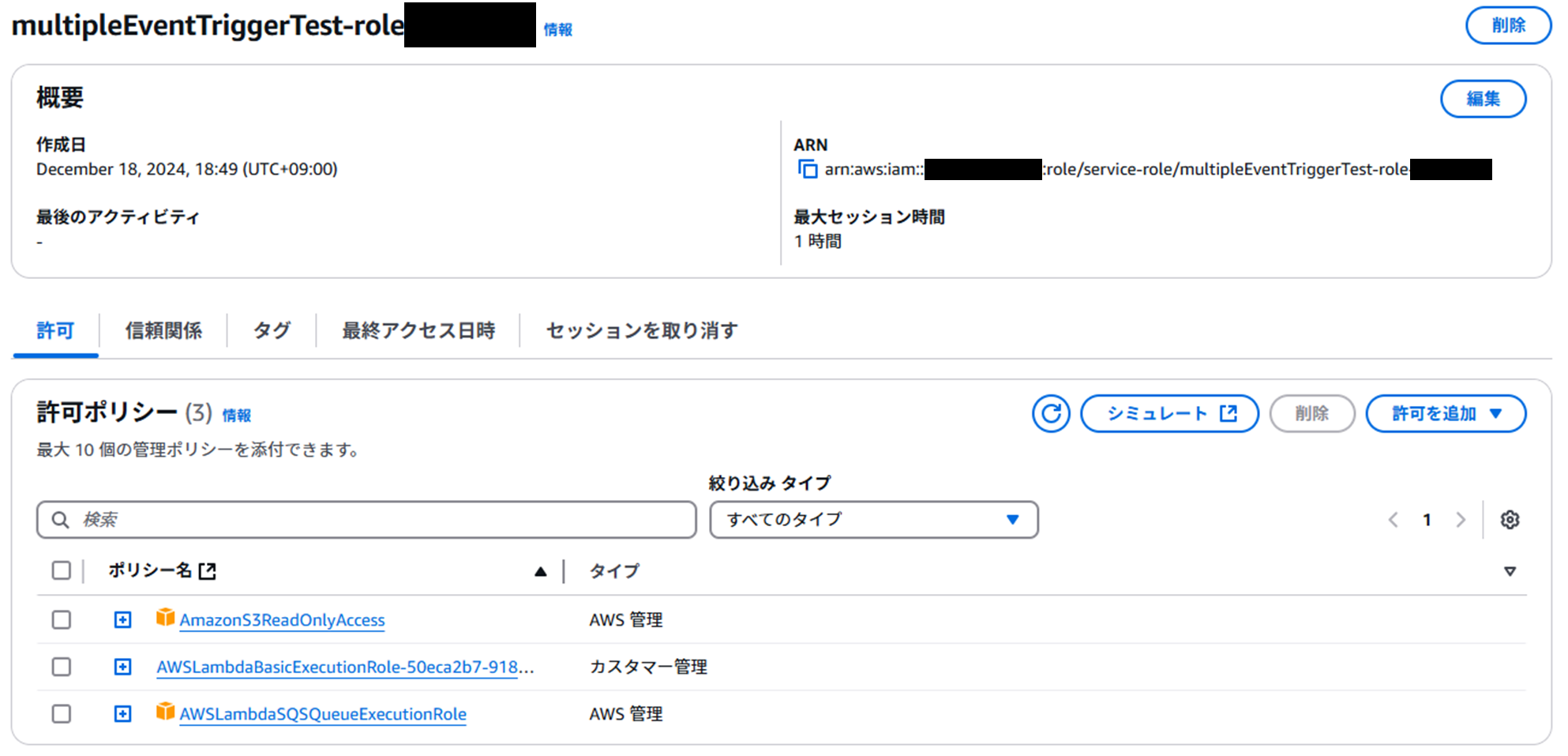The width and height of the screenshot is (1568, 756).
Task: Click the role 削除 button at top right
Action: [1508, 25]
